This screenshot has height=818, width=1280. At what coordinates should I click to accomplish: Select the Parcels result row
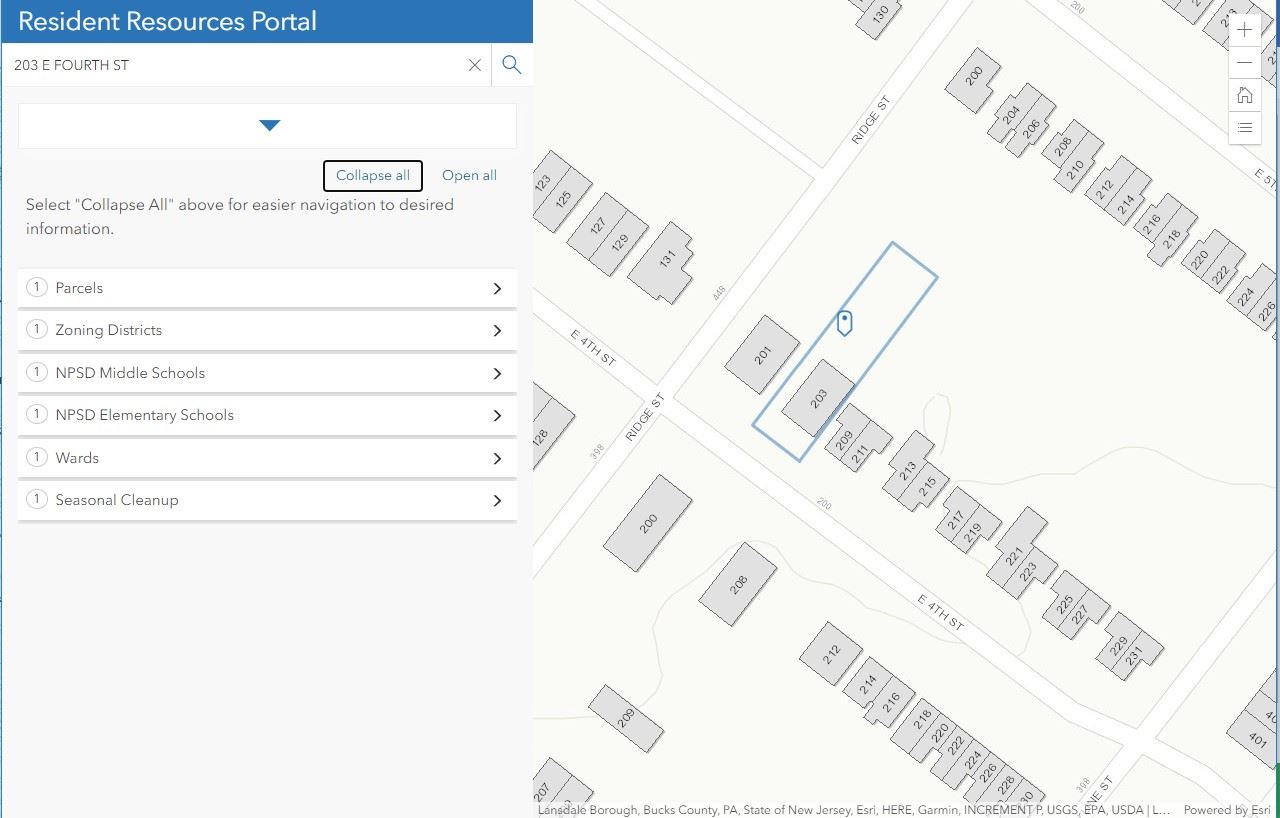[x=250, y=288]
